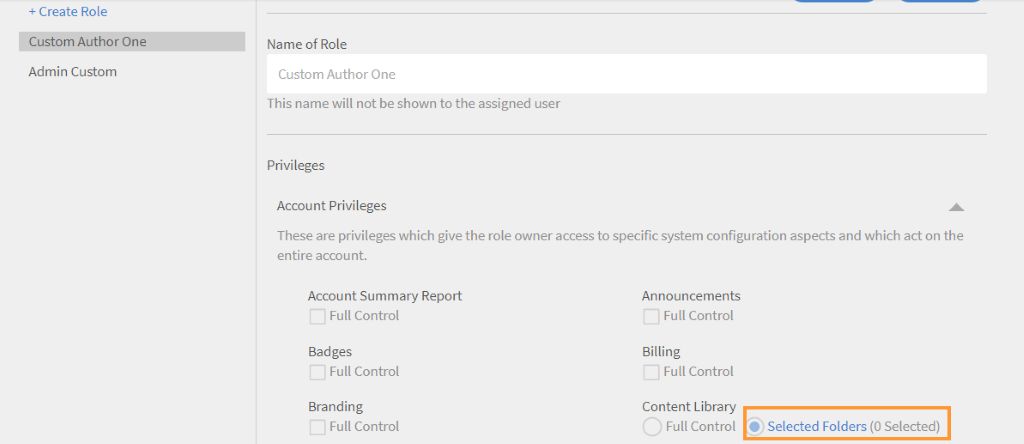Viewport: 1024px width, 444px height.
Task: Click the Name of Role text field
Action: coord(626,74)
